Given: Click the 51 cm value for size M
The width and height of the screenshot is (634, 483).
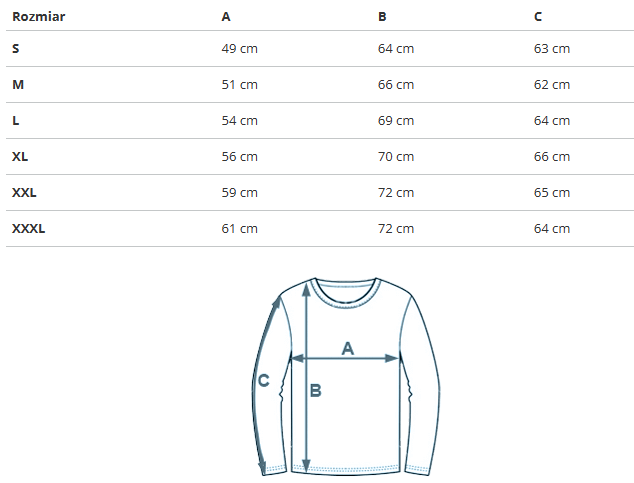Looking at the screenshot, I should click(239, 85).
